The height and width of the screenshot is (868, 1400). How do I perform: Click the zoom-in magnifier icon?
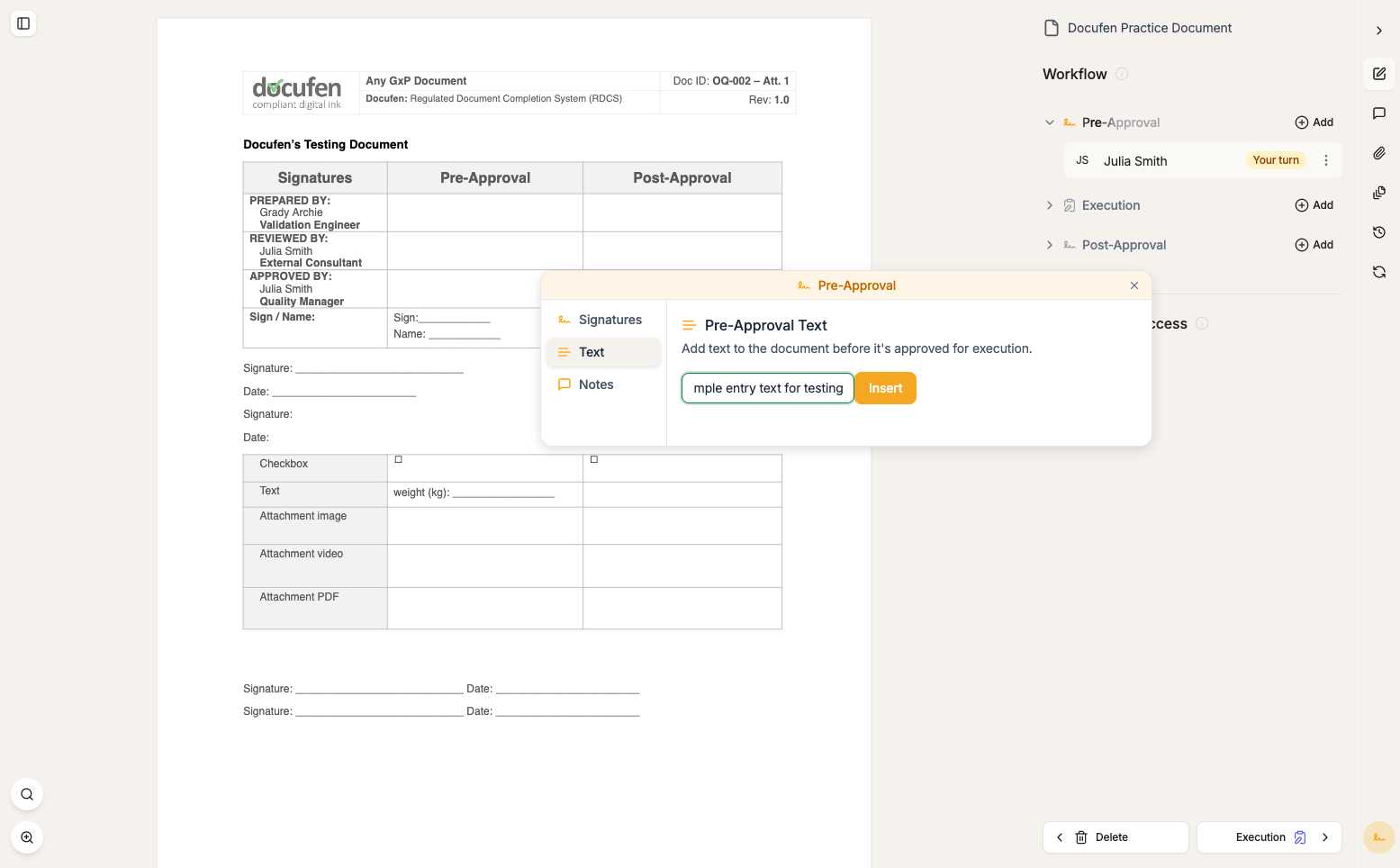click(x=27, y=837)
